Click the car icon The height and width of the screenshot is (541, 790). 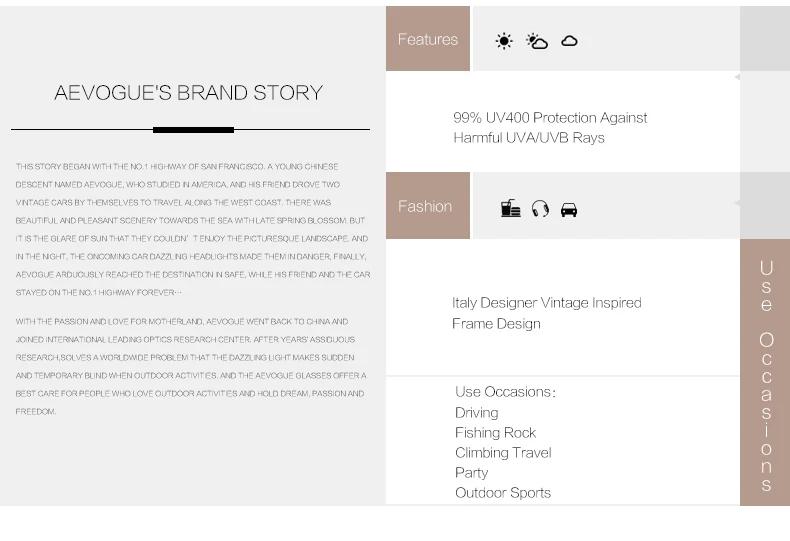tap(569, 210)
